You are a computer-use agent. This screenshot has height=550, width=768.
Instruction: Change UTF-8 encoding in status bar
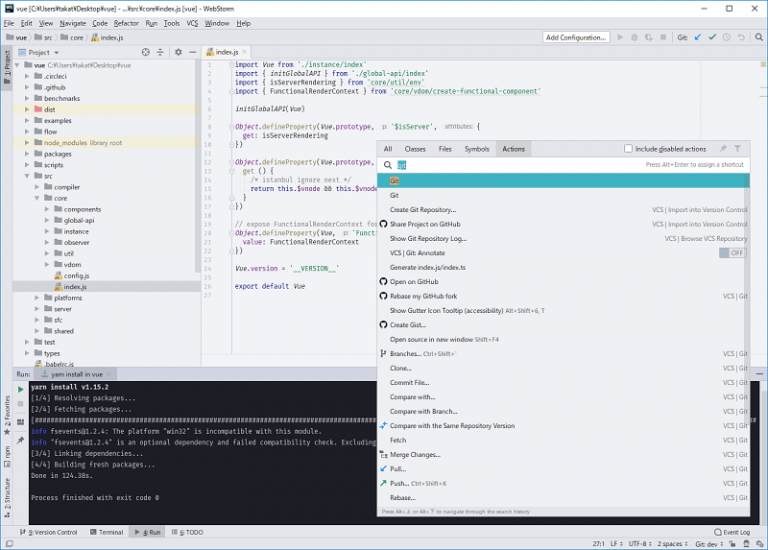tap(640, 544)
